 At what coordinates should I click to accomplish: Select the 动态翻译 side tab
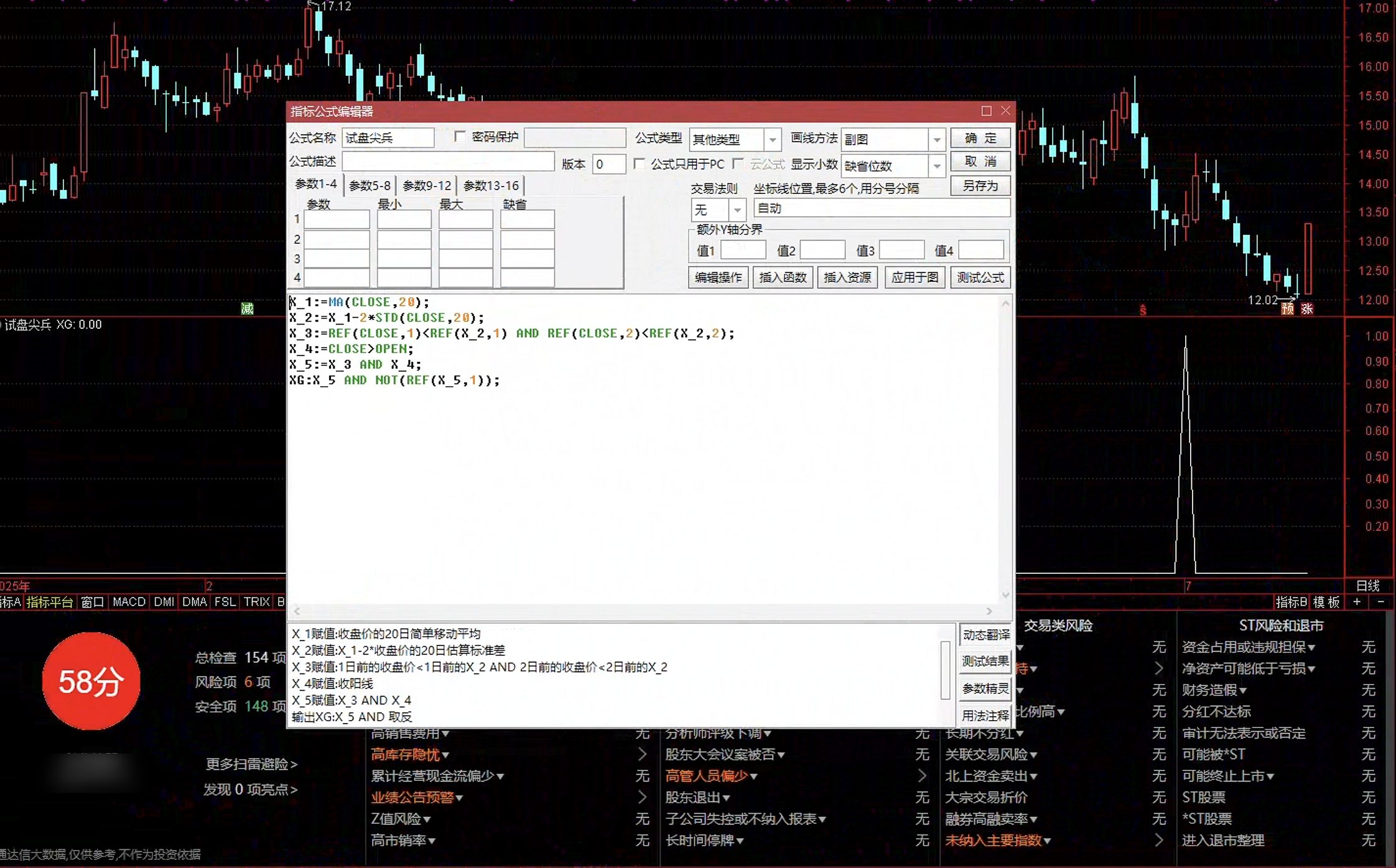(985, 635)
